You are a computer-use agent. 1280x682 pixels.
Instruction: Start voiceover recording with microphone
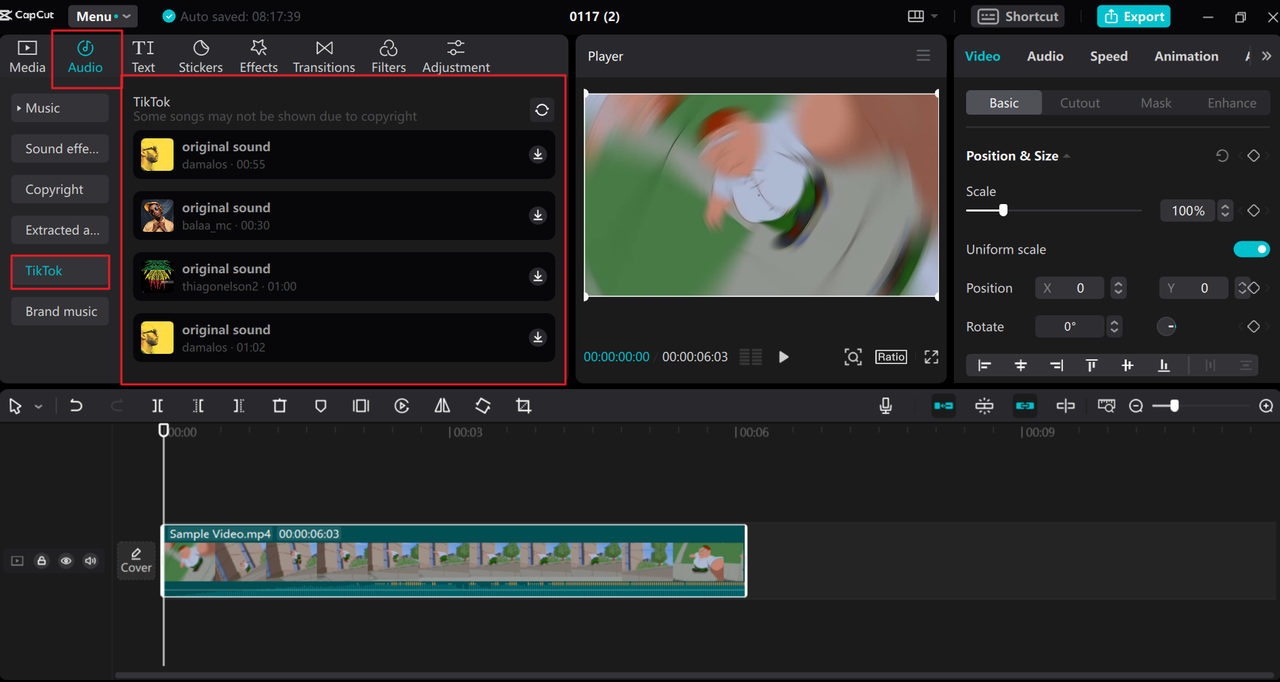886,406
